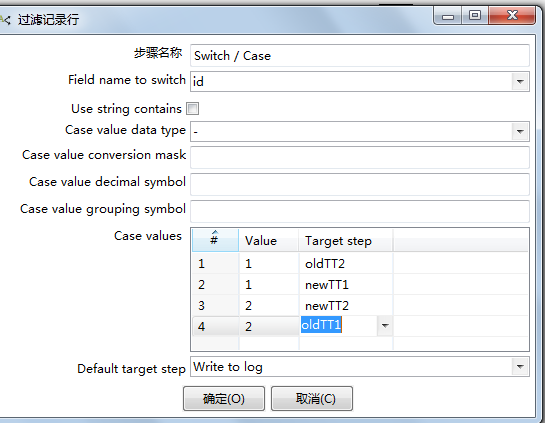Click the Value cell in row 1
Viewport: 545px width, 423px height.
tap(268, 263)
